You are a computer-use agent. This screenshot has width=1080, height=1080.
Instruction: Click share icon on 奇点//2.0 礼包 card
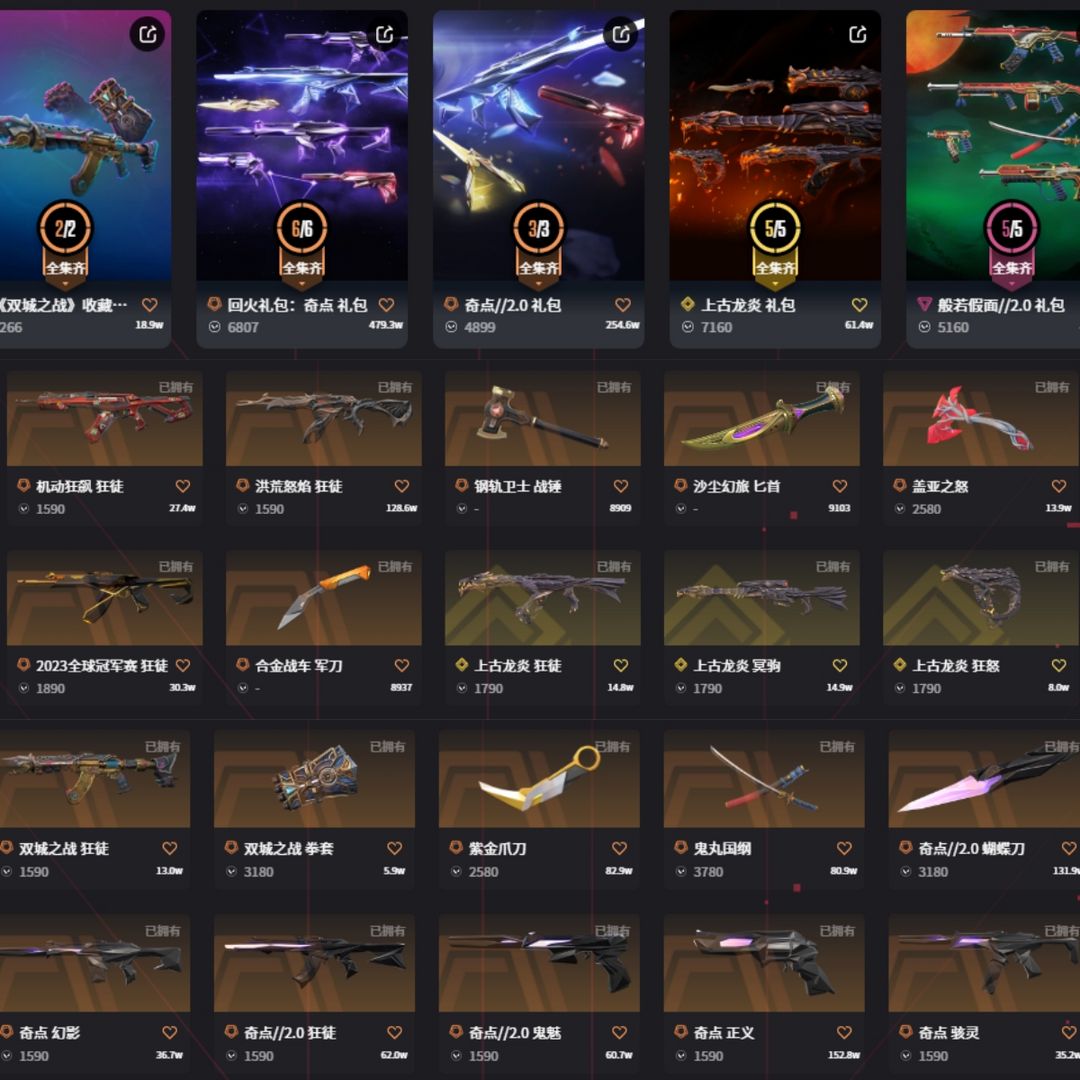coord(621,34)
